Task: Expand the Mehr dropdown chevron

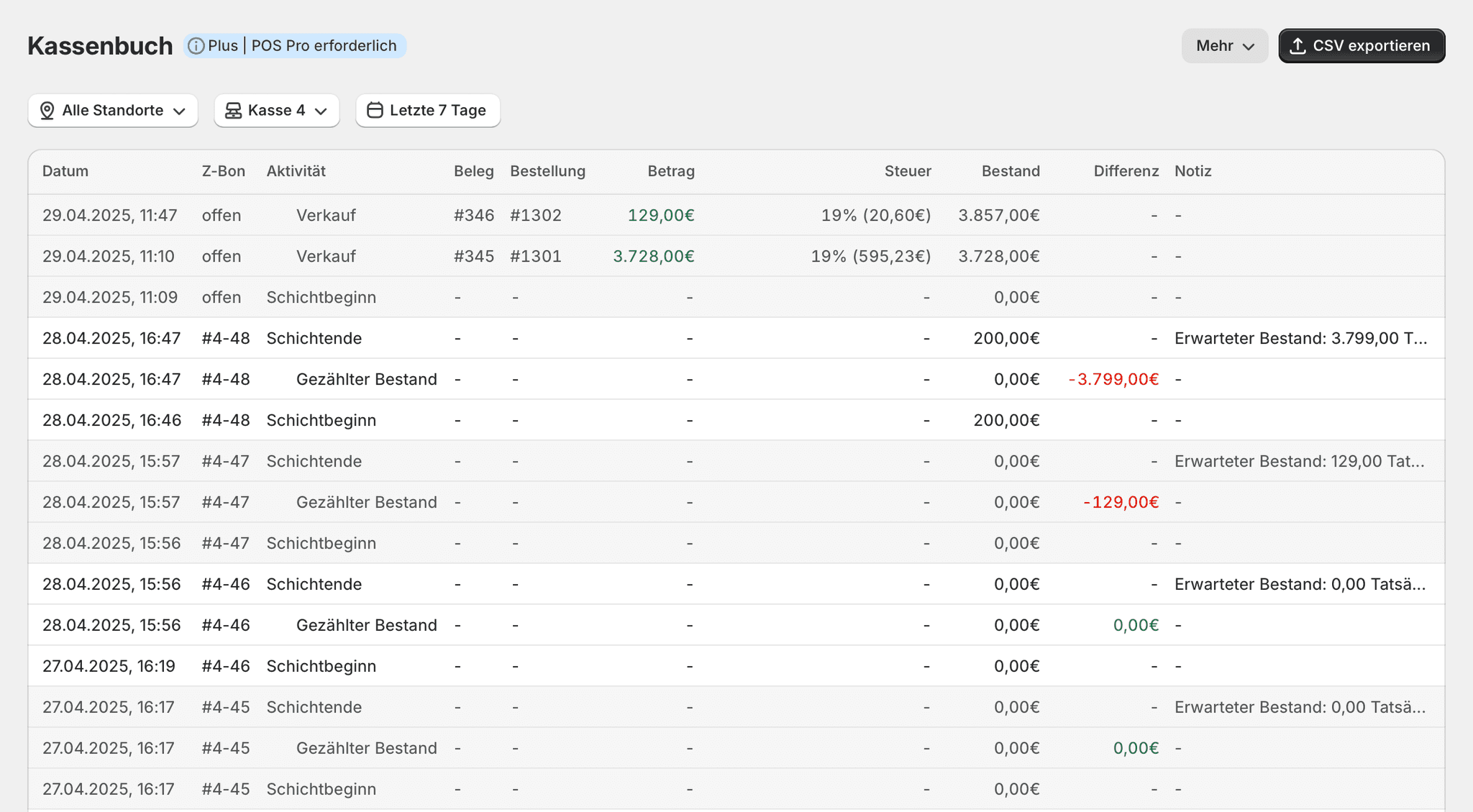Action: point(1249,47)
